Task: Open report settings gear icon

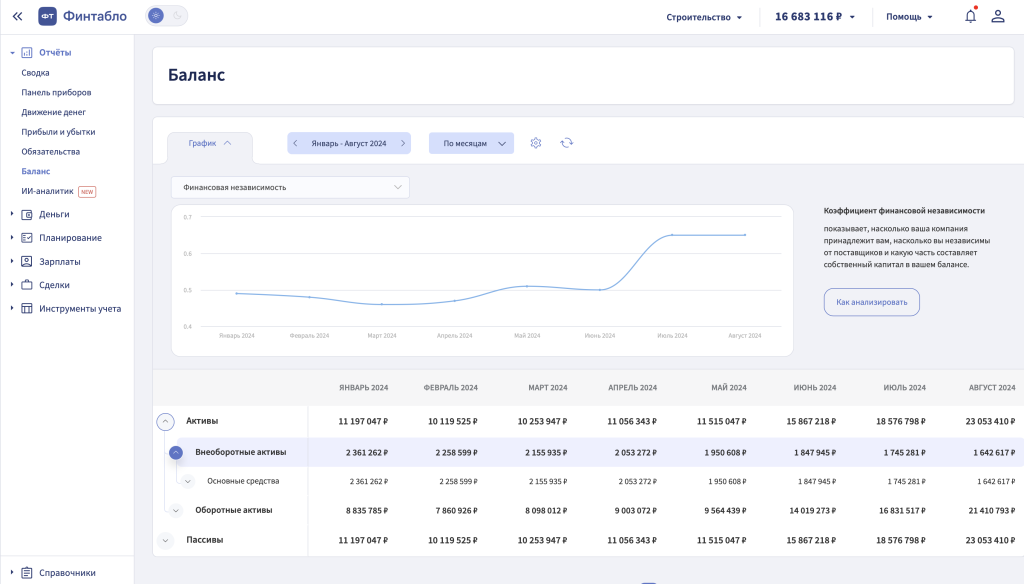Action: click(536, 143)
